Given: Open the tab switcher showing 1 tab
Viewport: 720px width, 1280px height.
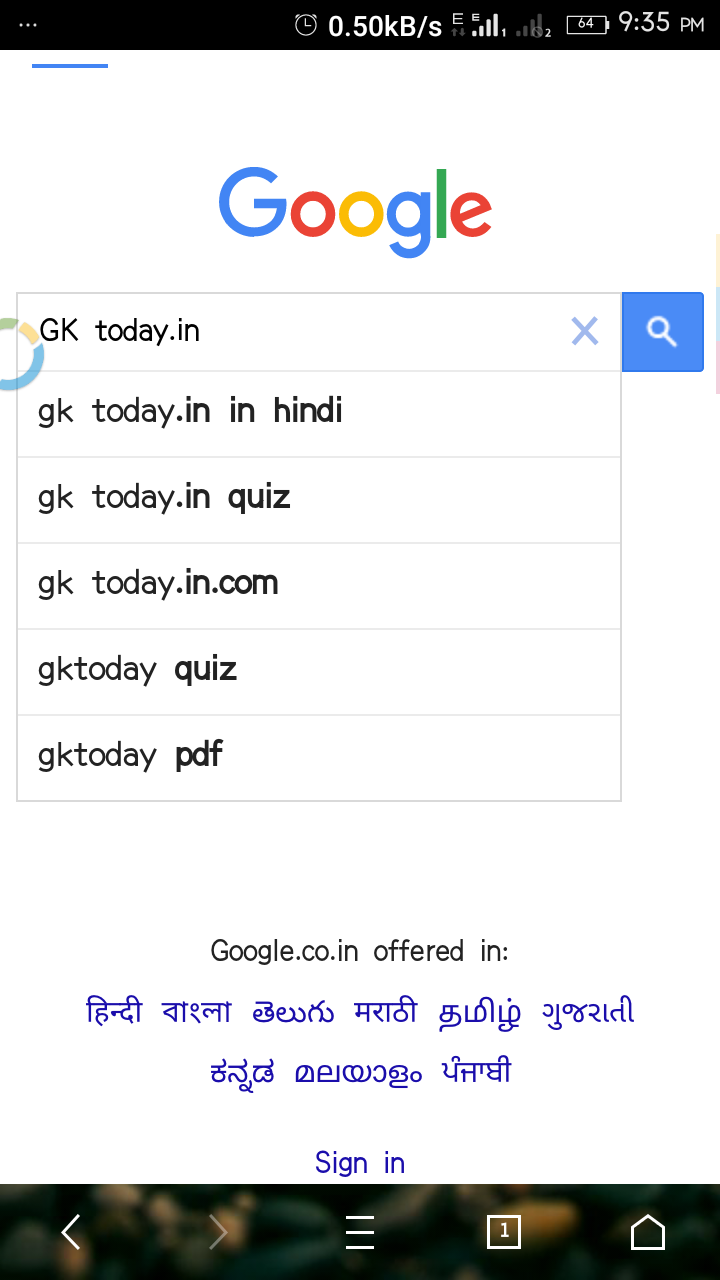Looking at the screenshot, I should pyautogui.click(x=504, y=1232).
